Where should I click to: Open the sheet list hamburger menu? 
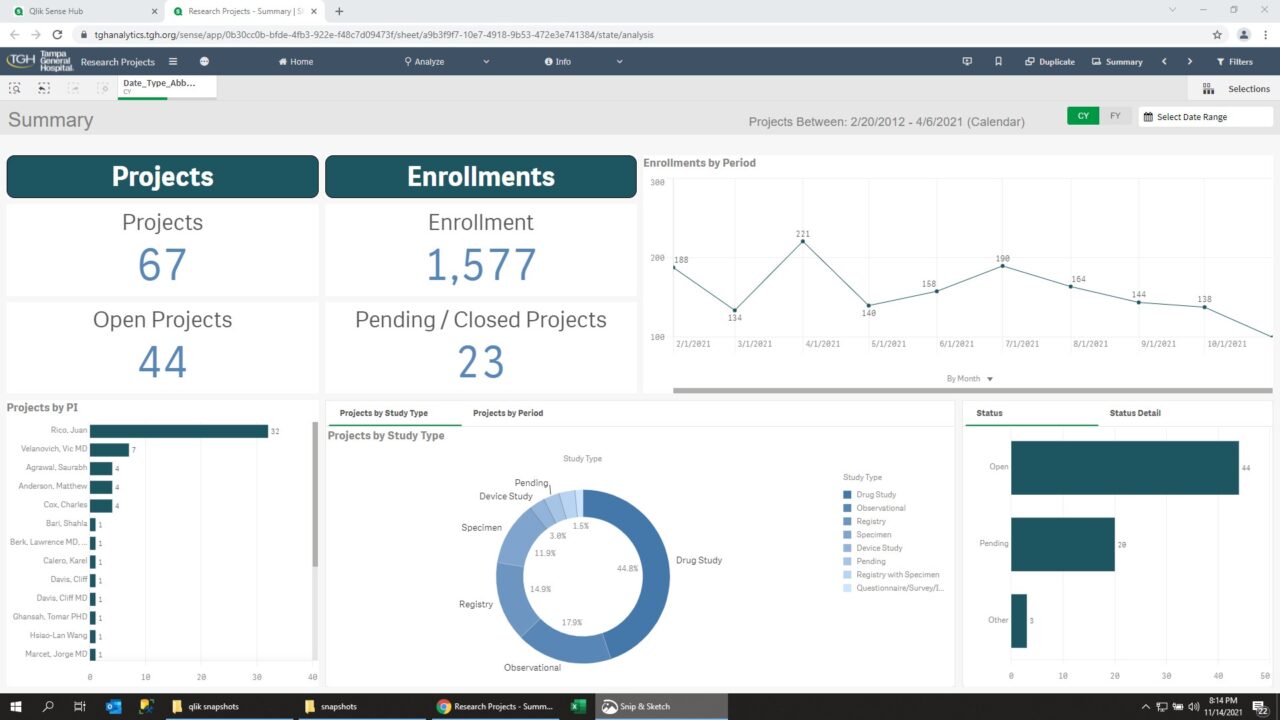pos(172,61)
